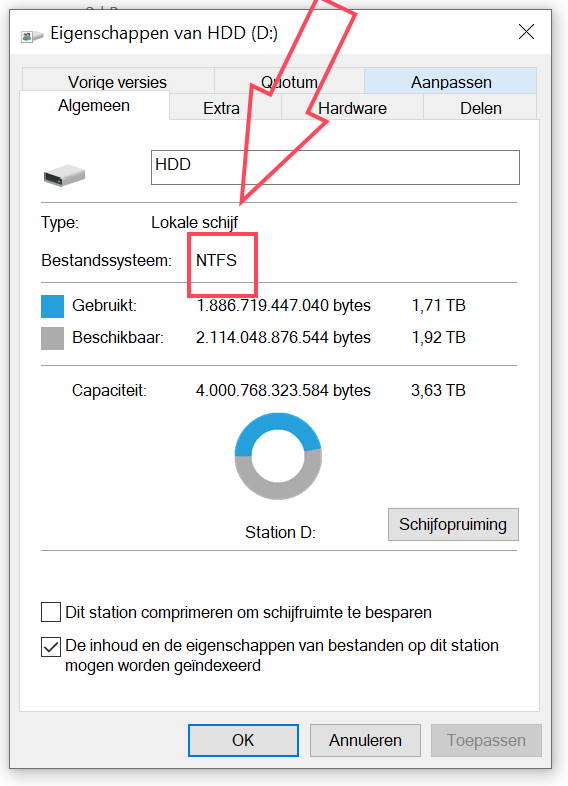Uncheck the file indexing checkbox
This screenshot has height=786, width=568.
pyautogui.click(x=51, y=647)
